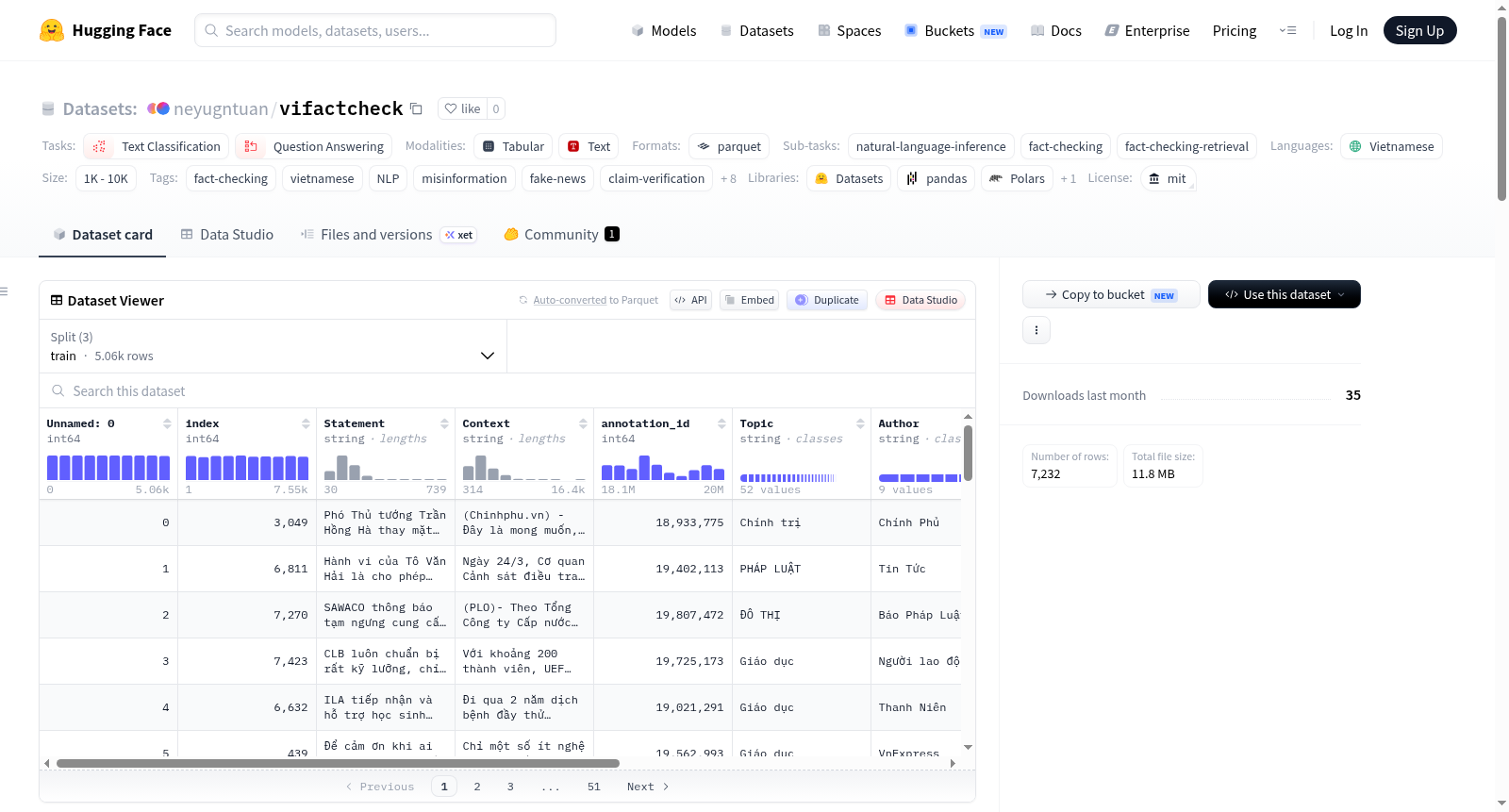
Task: Click the Question Answering task tag
Action: tap(313, 146)
